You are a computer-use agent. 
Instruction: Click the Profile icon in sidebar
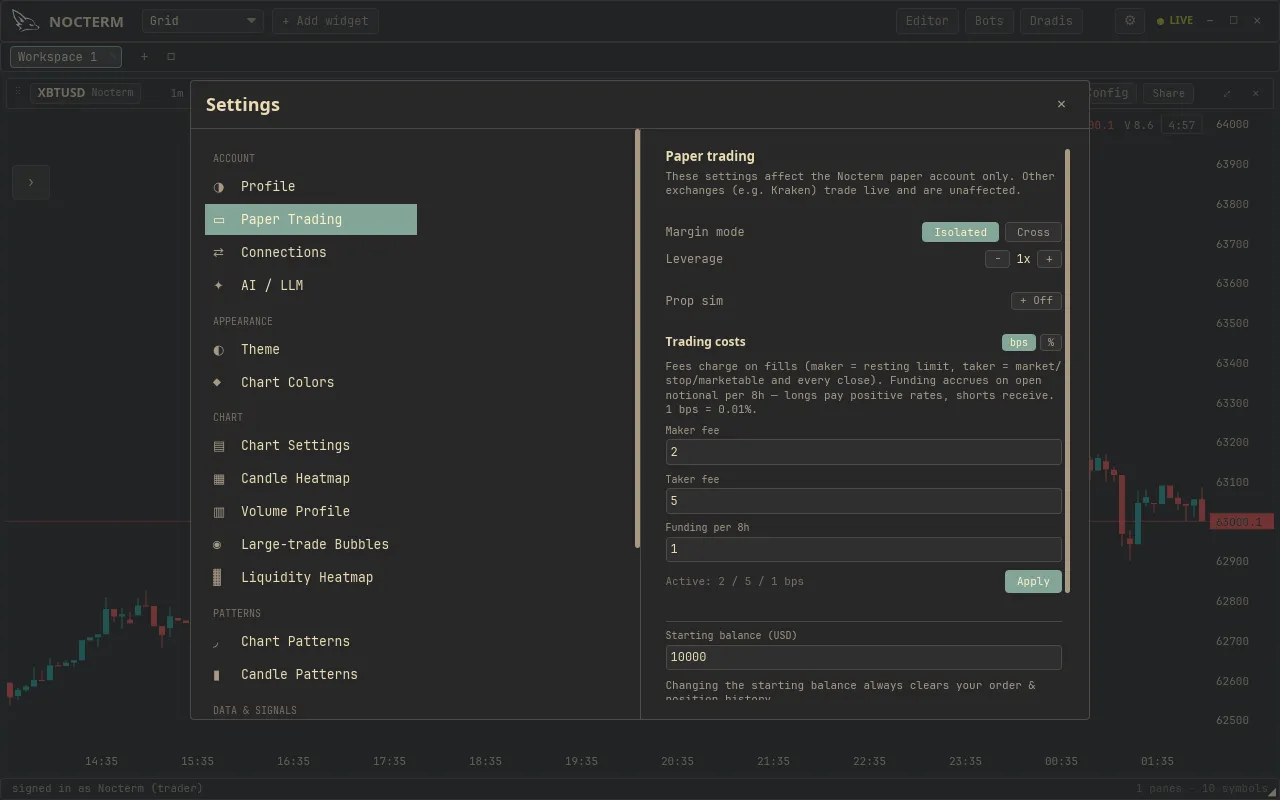coord(219,187)
